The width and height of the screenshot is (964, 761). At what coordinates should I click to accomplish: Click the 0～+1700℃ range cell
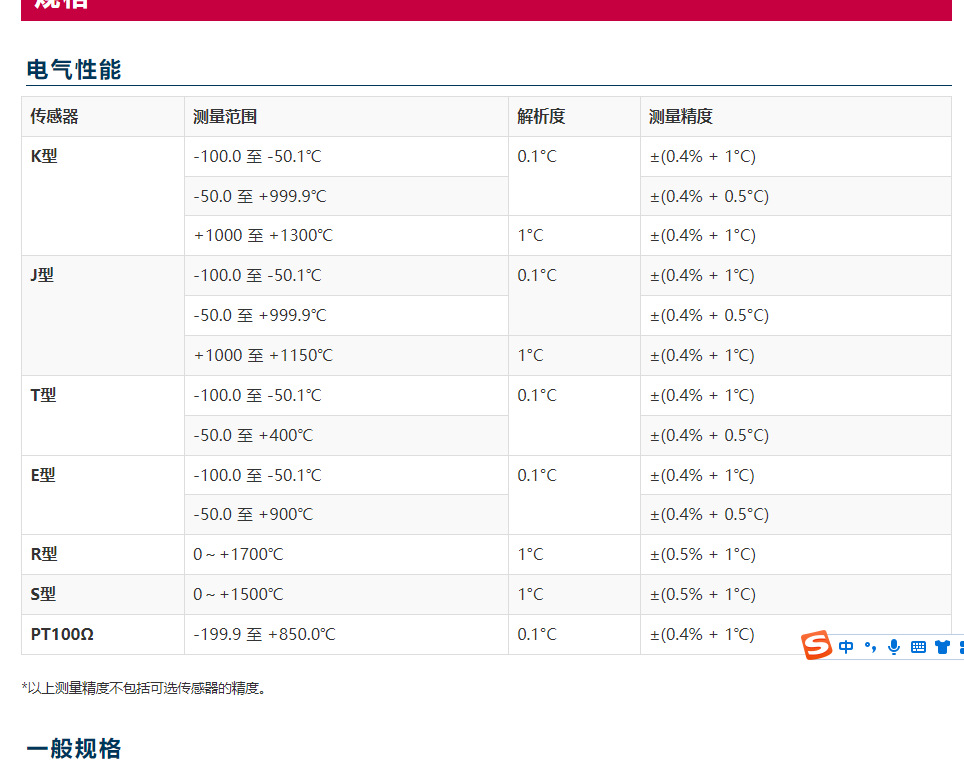click(238, 554)
